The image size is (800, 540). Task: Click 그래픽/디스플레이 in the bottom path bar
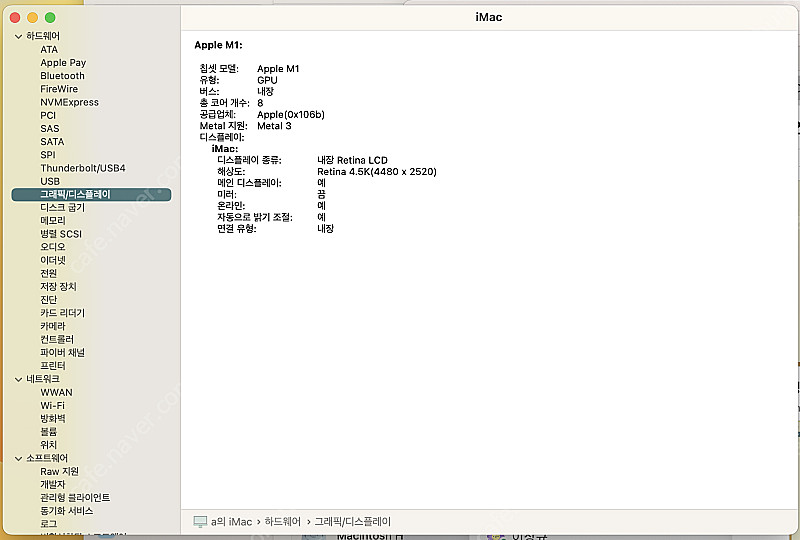point(352,522)
